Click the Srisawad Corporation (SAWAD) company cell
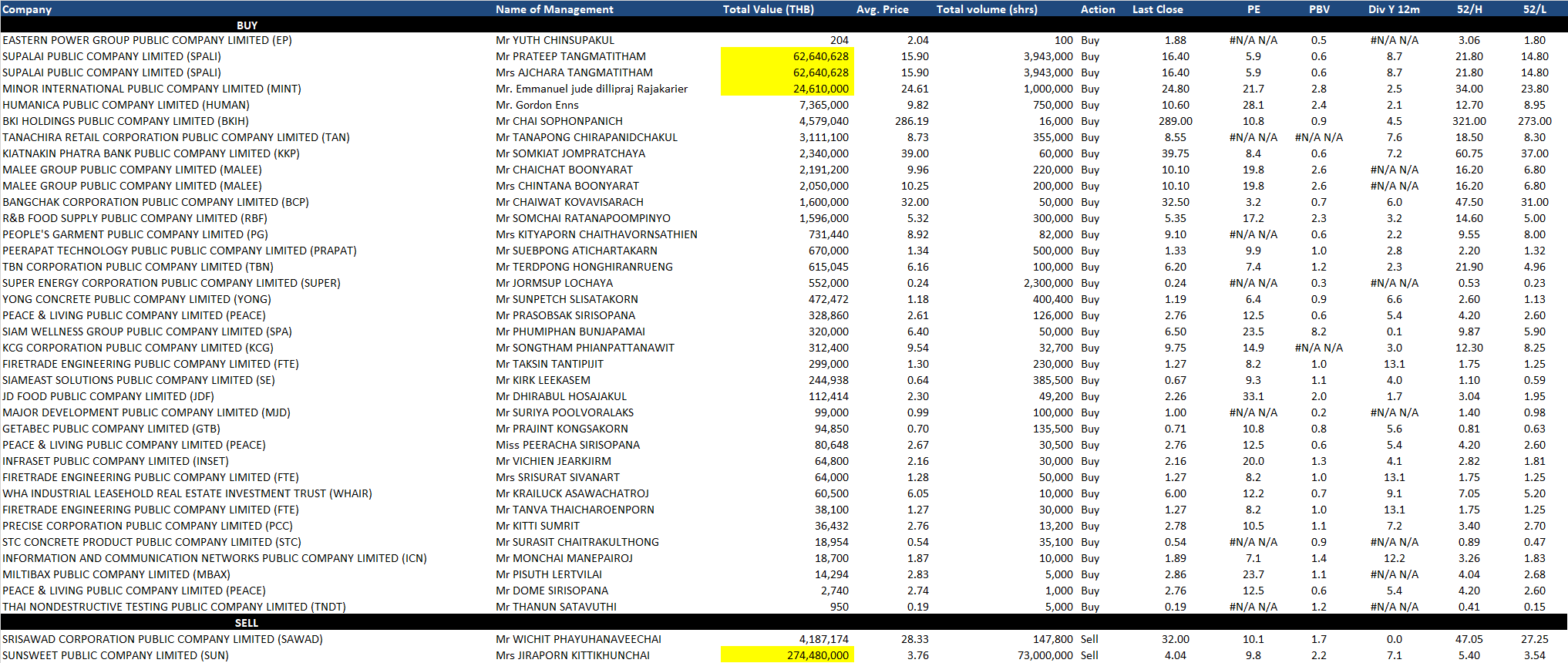1568x663 pixels. [163, 639]
